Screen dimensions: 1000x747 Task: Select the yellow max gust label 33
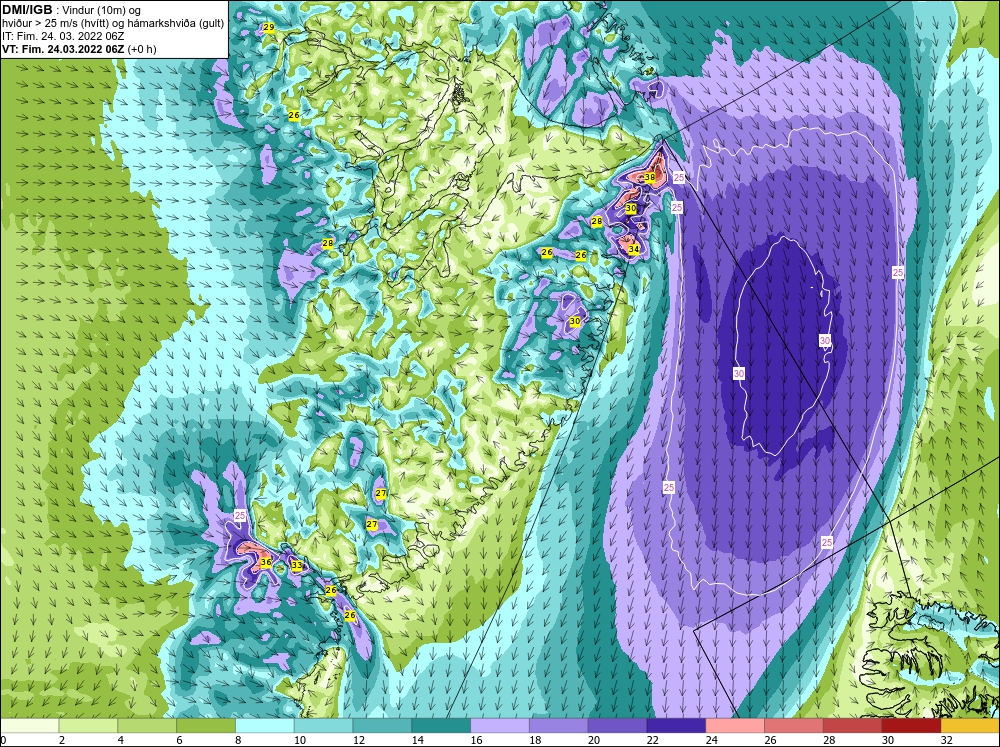click(297, 565)
